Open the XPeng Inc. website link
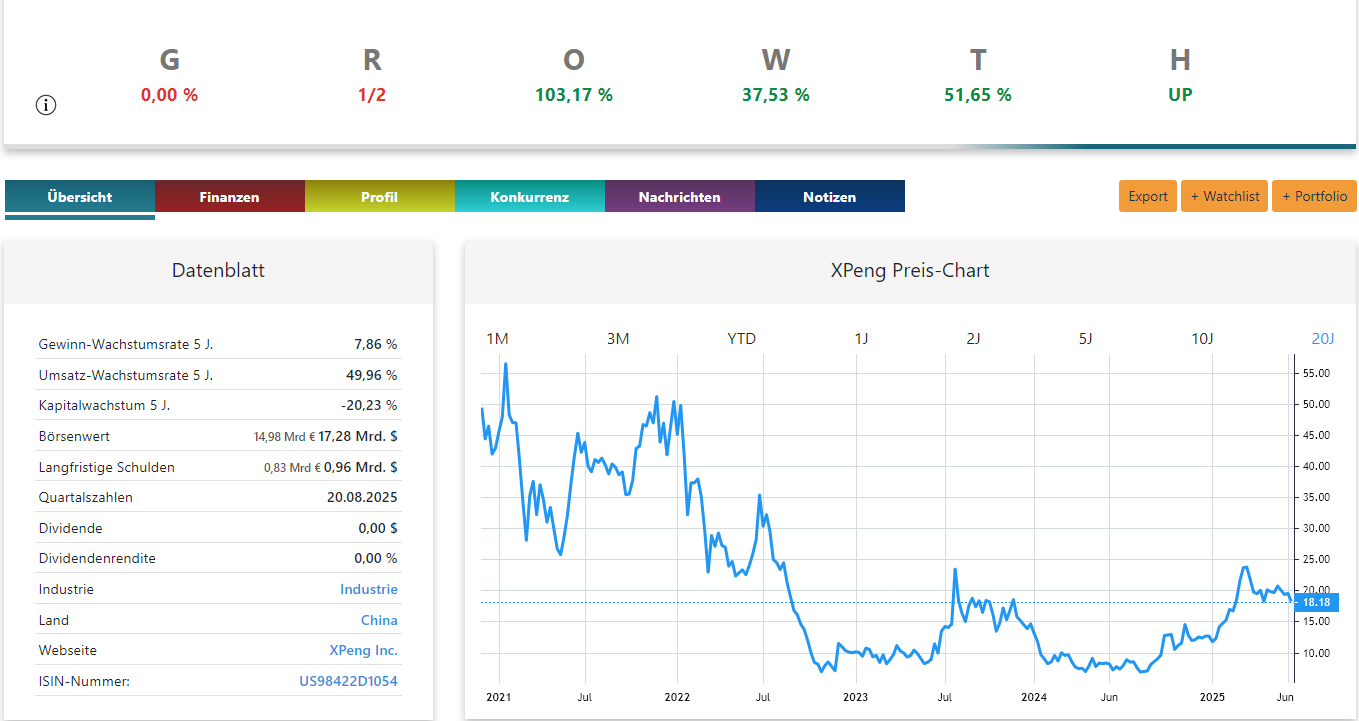1359x721 pixels. click(363, 650)
